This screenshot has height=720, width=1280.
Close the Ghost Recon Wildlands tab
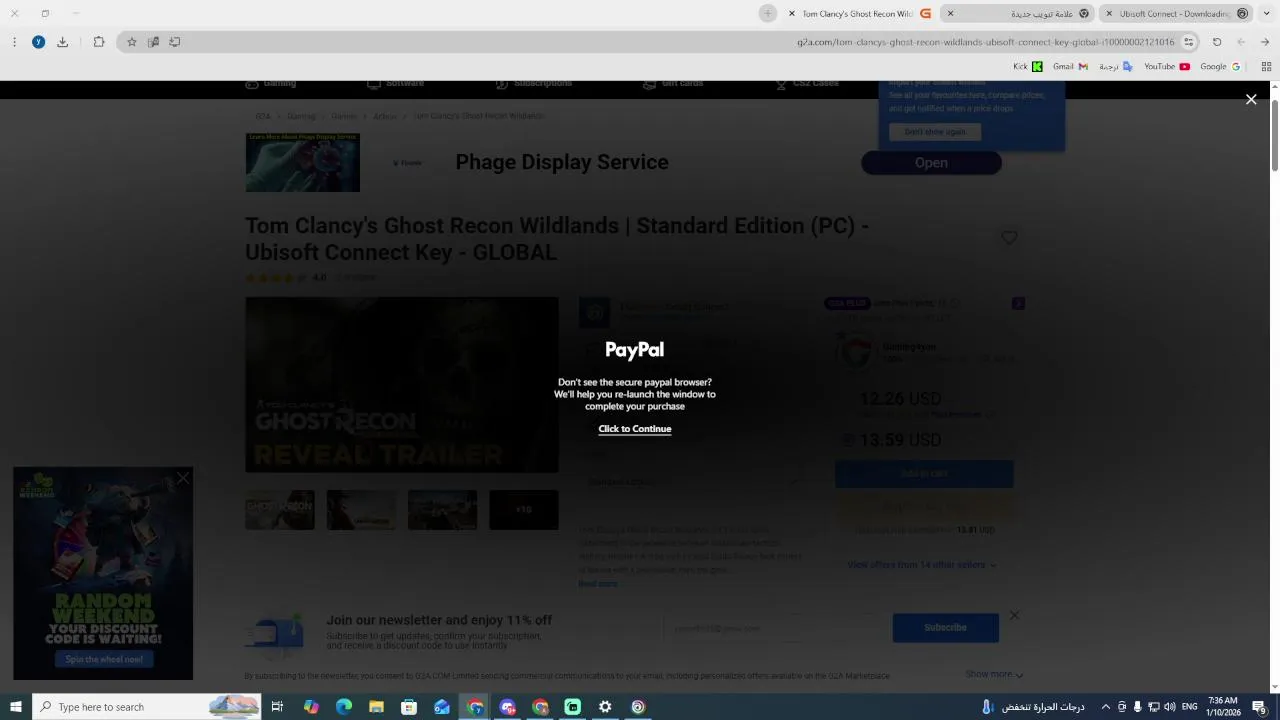792,13
